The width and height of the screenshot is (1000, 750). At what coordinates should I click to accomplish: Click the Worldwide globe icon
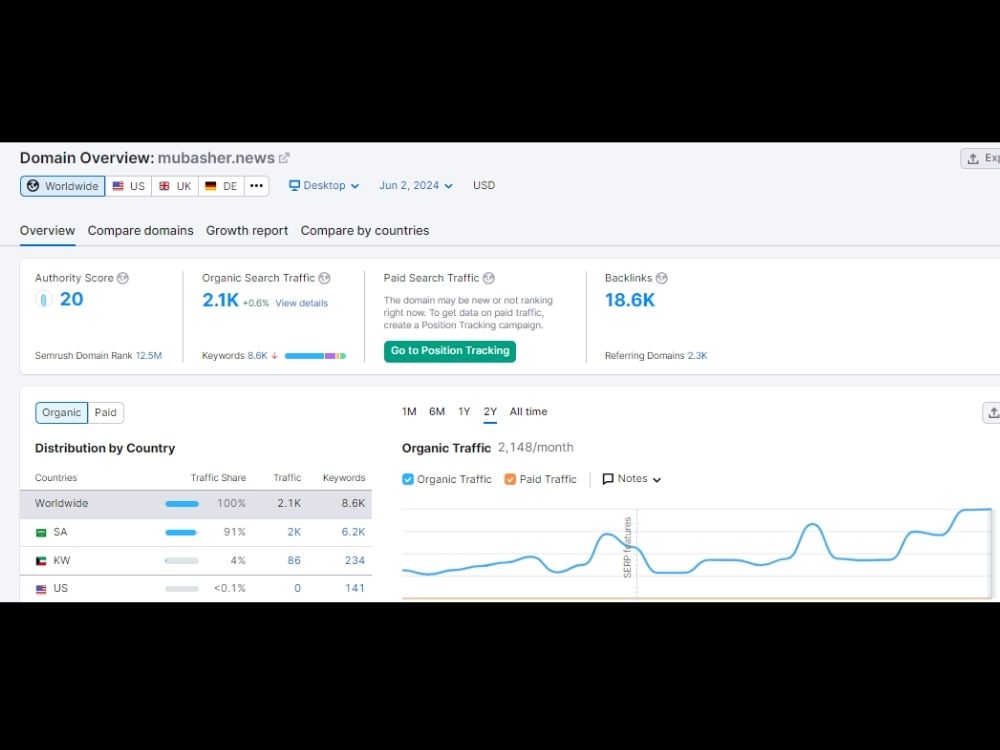point(33,186)
